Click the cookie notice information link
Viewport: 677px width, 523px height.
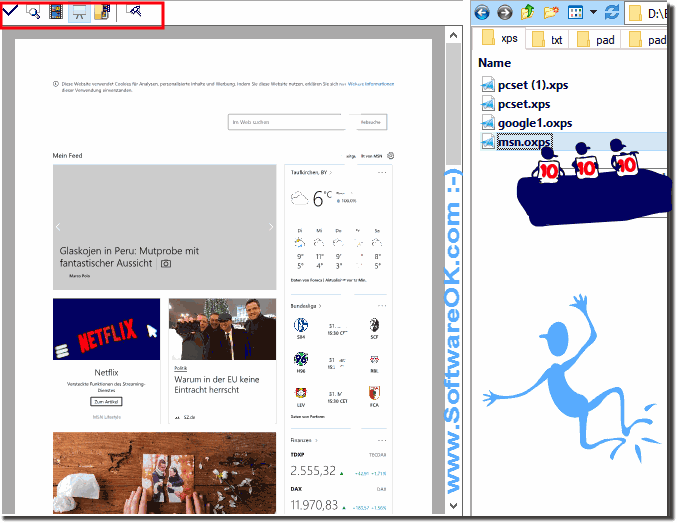click(x=370, y=84)
